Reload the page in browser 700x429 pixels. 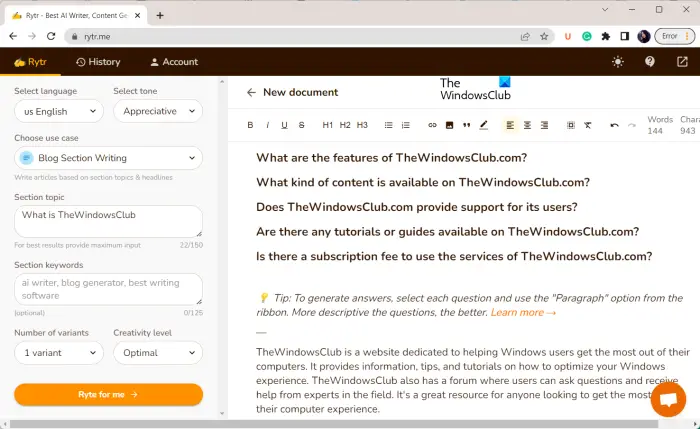click(51, 36)
